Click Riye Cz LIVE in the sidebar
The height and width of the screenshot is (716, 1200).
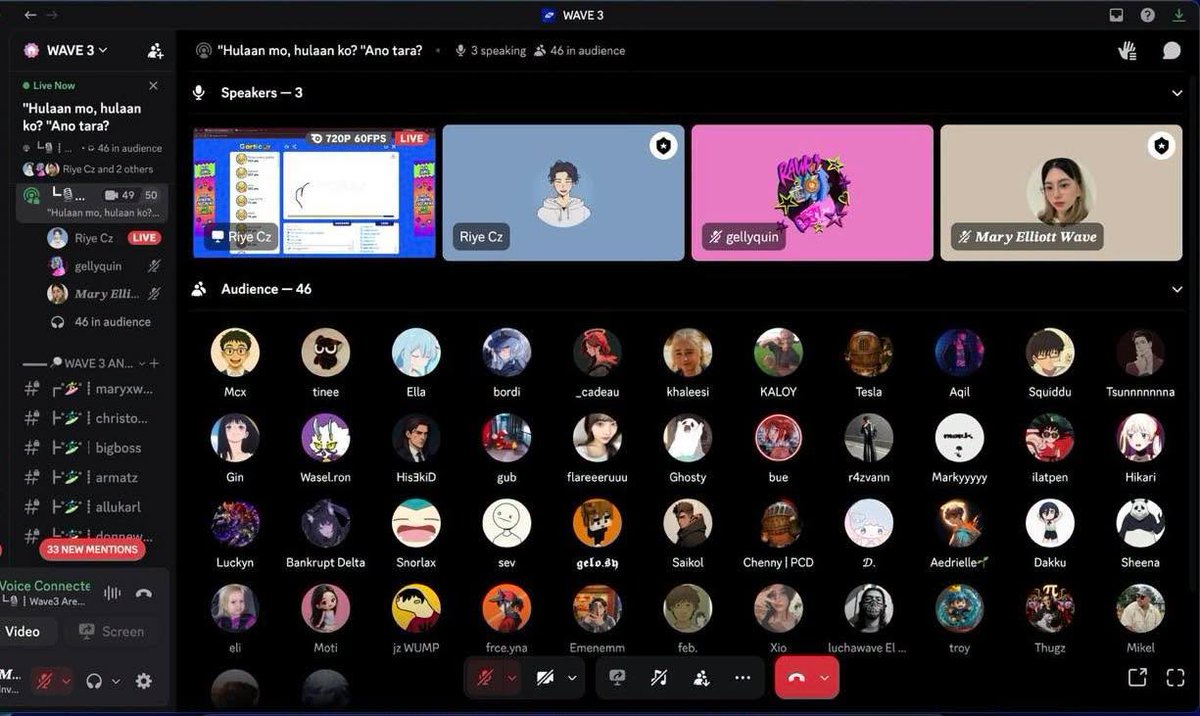pyautogui.click(x=105, y=238)
